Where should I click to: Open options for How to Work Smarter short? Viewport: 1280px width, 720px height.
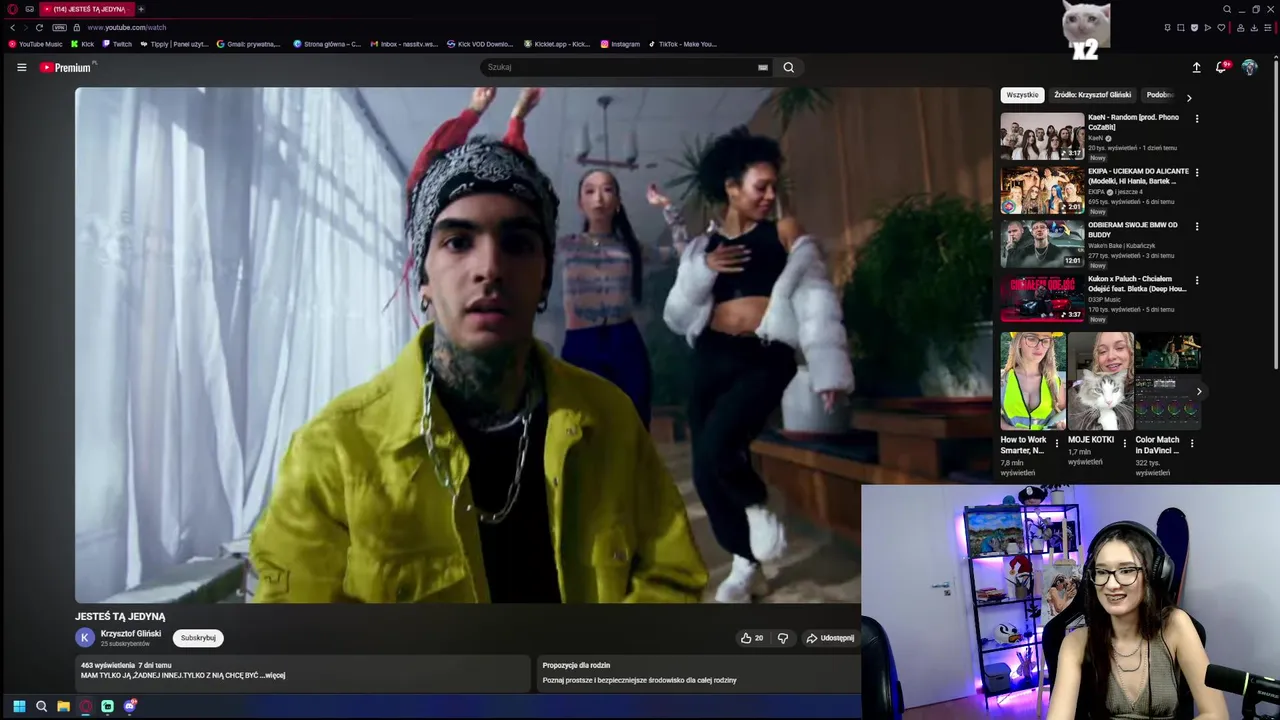pos(1057,443)
